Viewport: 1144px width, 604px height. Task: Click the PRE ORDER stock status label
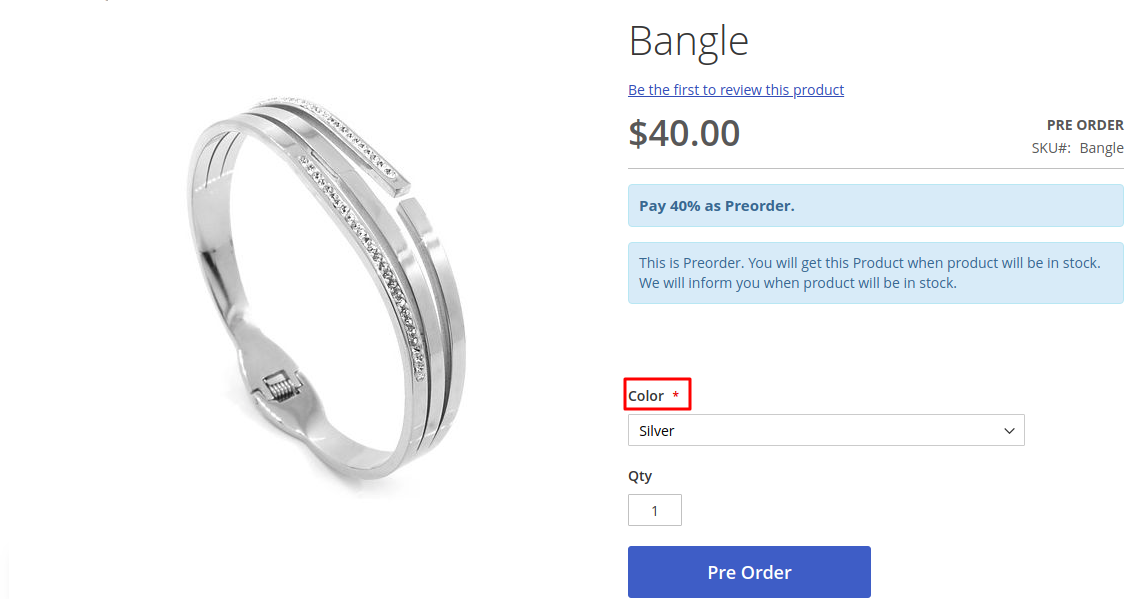[x=1085, y=125]
